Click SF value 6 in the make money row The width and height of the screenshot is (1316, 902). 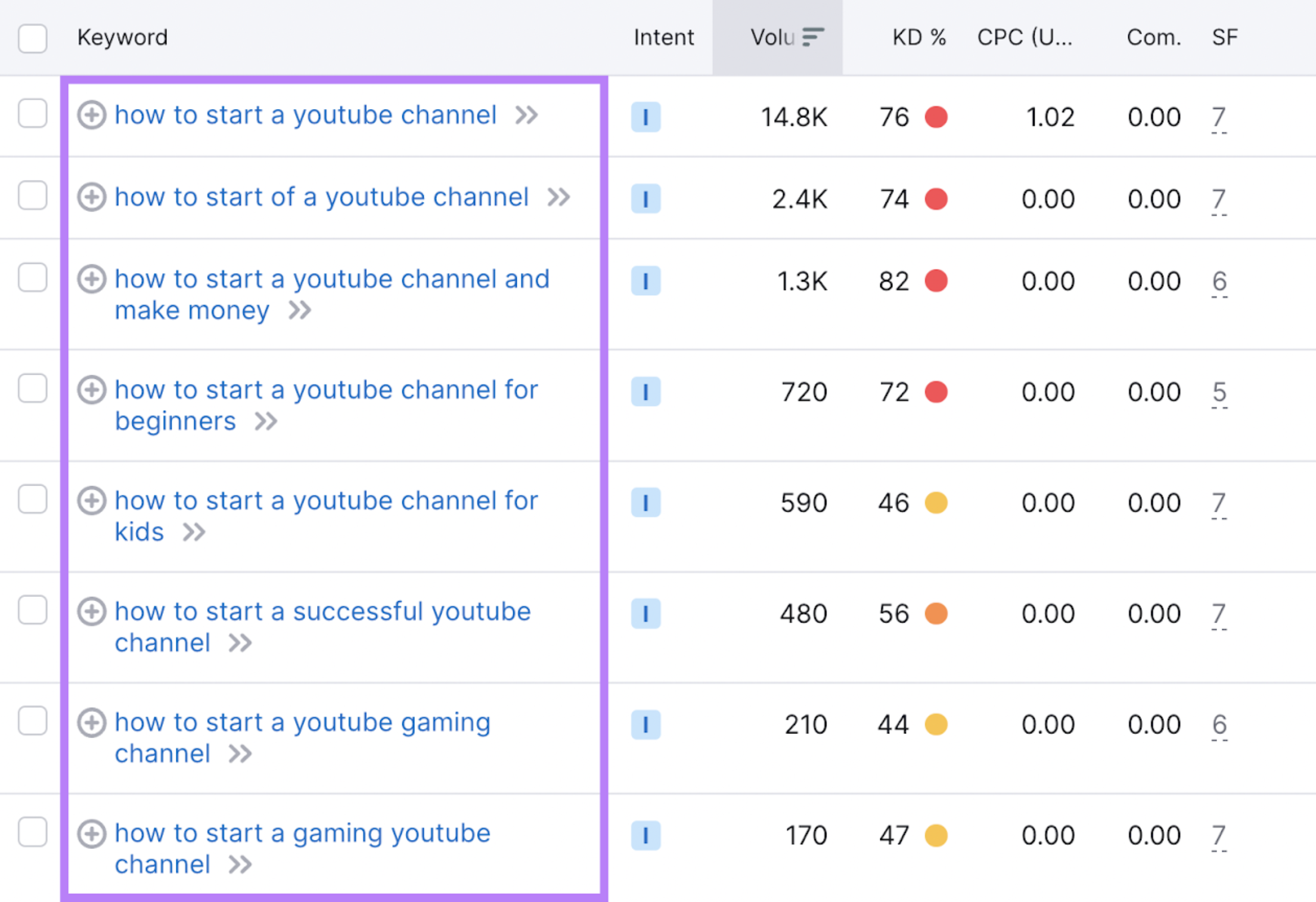click(x=1219, y=281)
